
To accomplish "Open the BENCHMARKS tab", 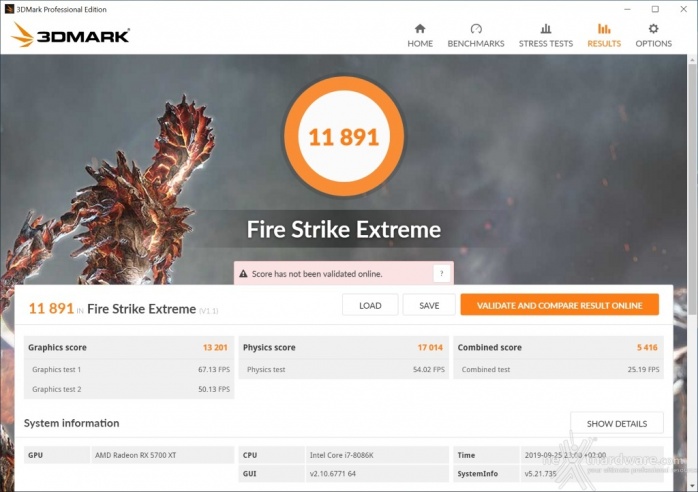I will (x=476, y=36).
